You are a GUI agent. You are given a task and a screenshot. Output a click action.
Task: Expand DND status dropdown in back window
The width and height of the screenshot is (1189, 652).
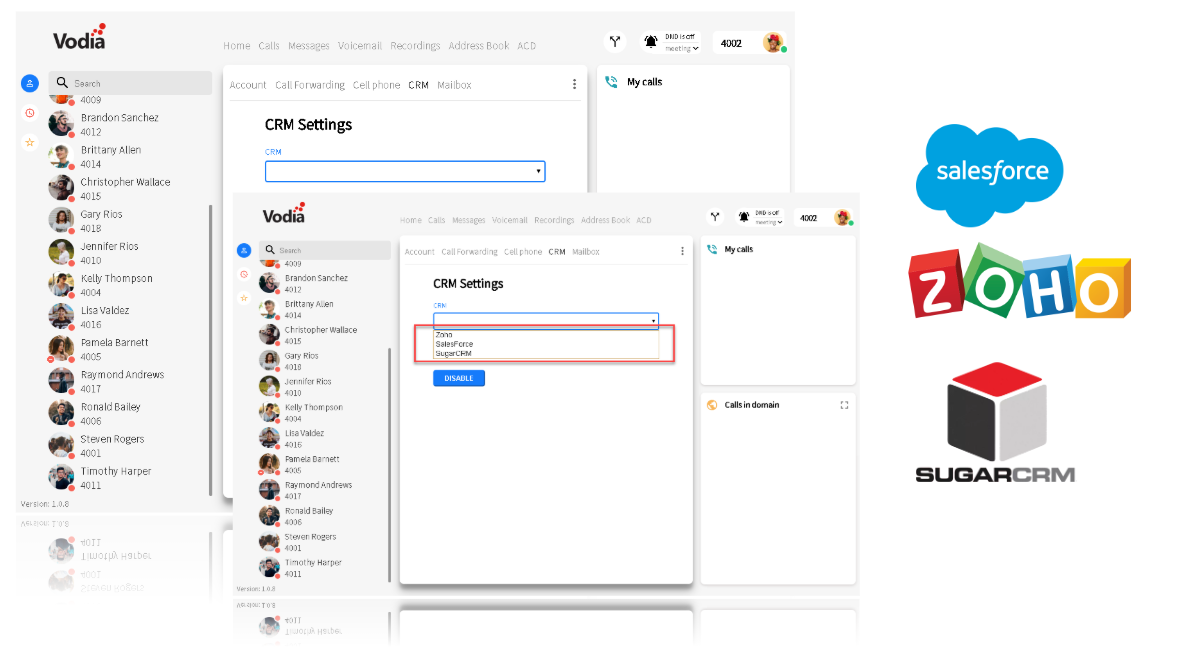click(x=682, y=49)
